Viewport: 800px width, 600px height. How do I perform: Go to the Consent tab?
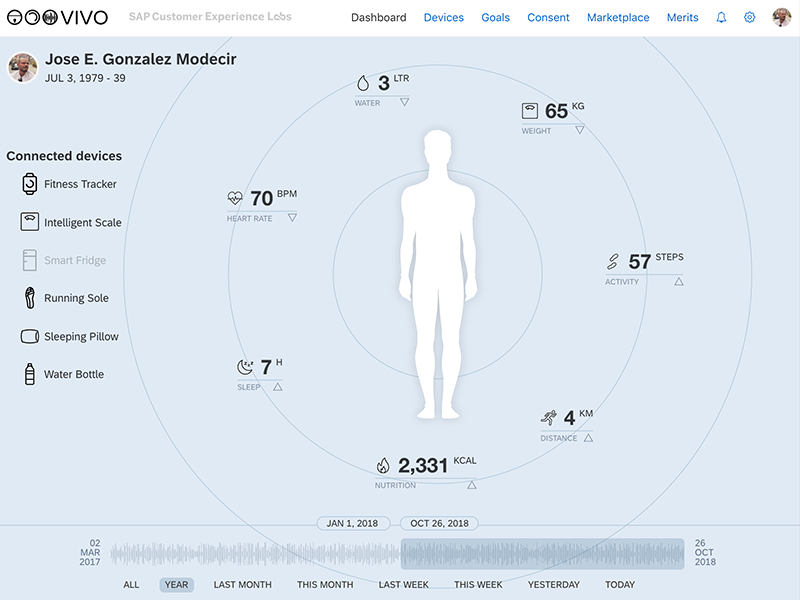[x=548, y=17]
